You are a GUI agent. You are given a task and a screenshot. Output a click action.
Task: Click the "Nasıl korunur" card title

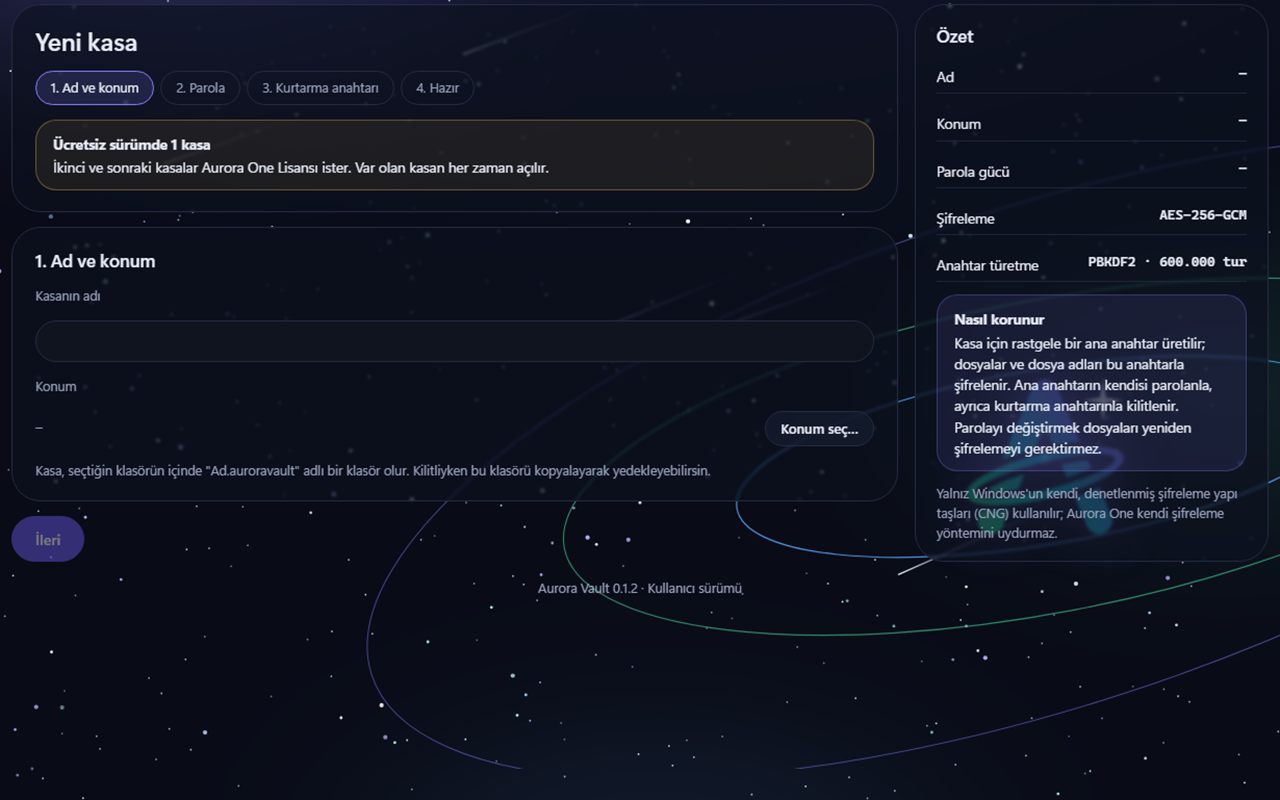pos(1000,320)
